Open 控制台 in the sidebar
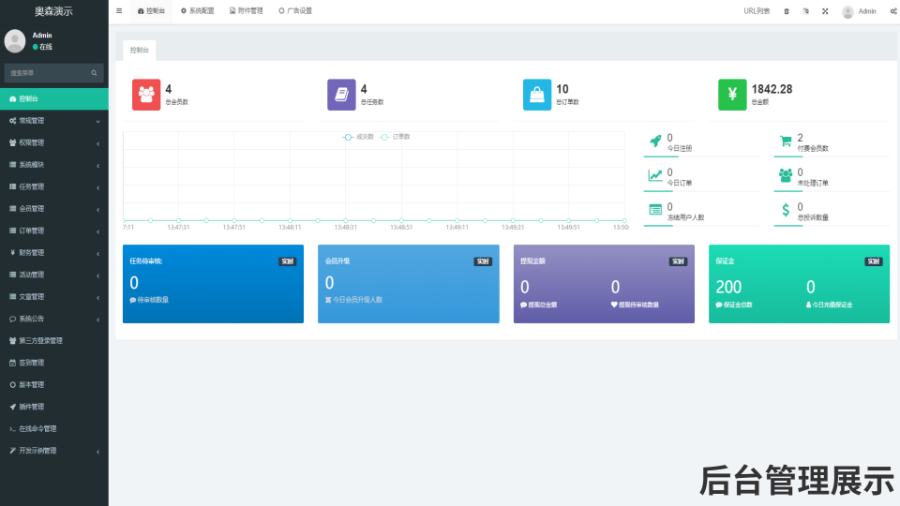The height and width of the screenshot is (506, 900). [x=54, y=99]
